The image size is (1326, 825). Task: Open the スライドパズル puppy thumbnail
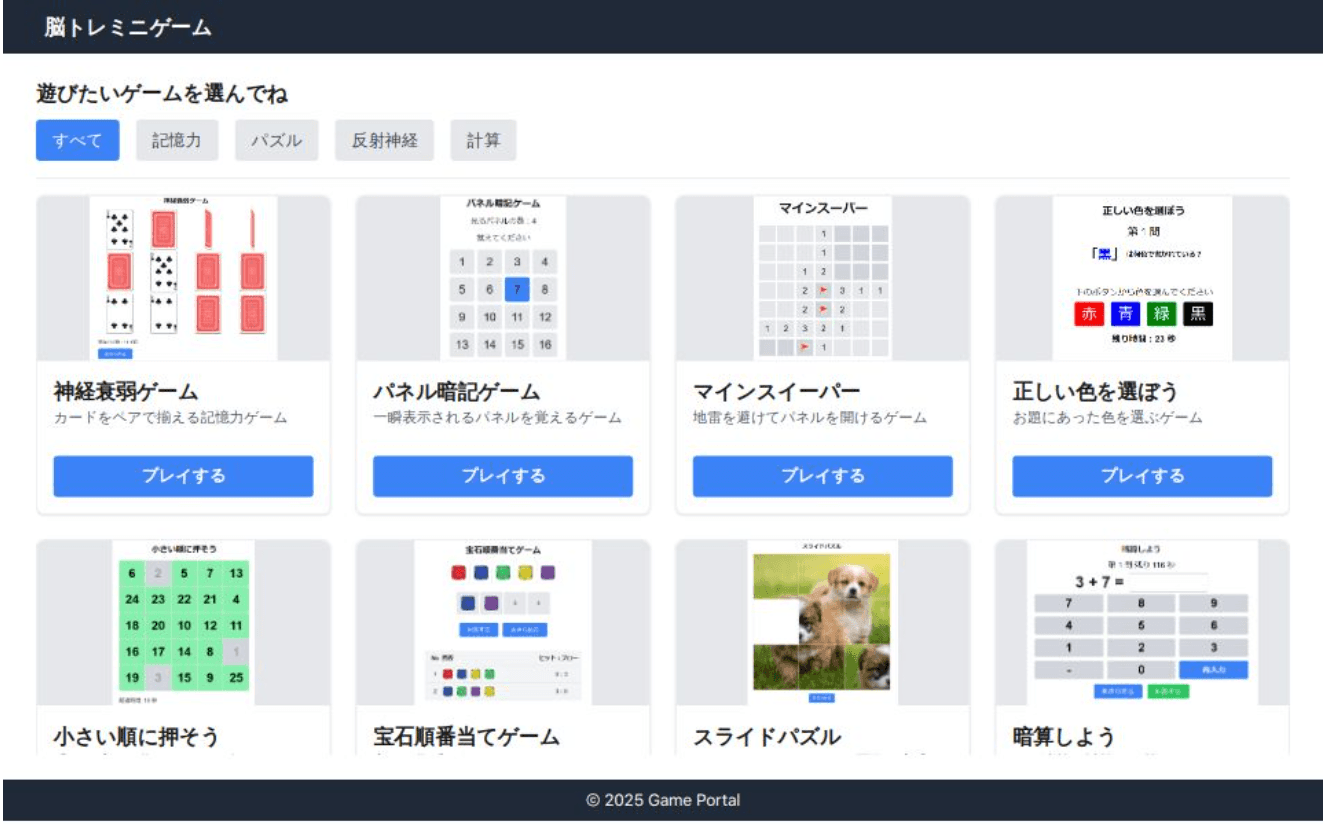(x=823, y=623)
